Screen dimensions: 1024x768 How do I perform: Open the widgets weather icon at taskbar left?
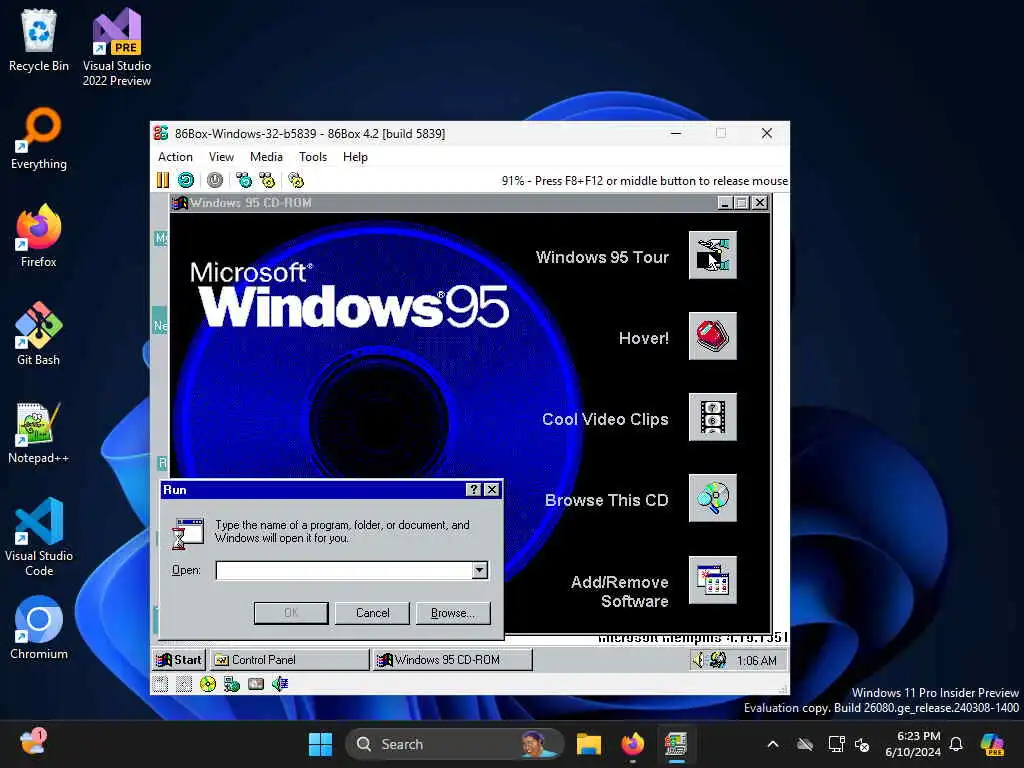33,743
